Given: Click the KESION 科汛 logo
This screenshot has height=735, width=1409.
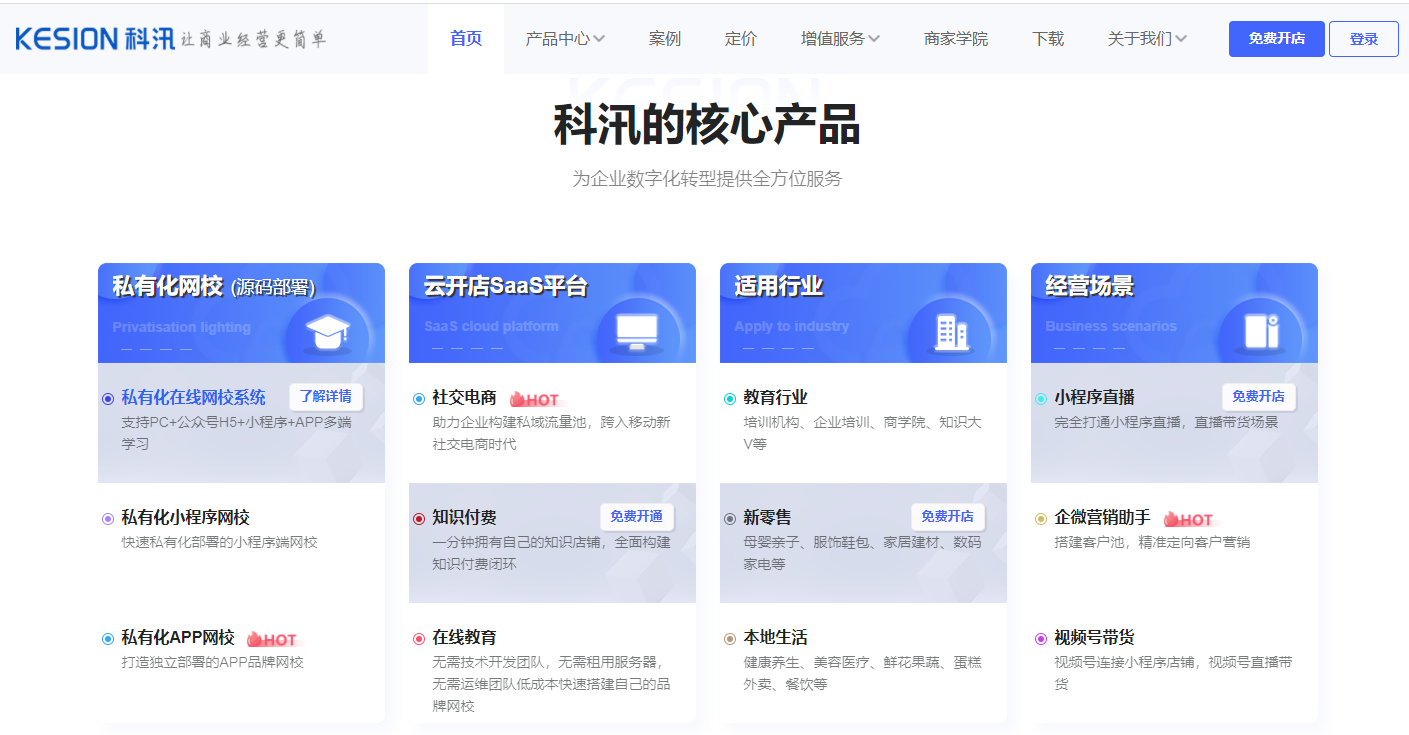Looking at the screenshot, I should coord(94,39).
